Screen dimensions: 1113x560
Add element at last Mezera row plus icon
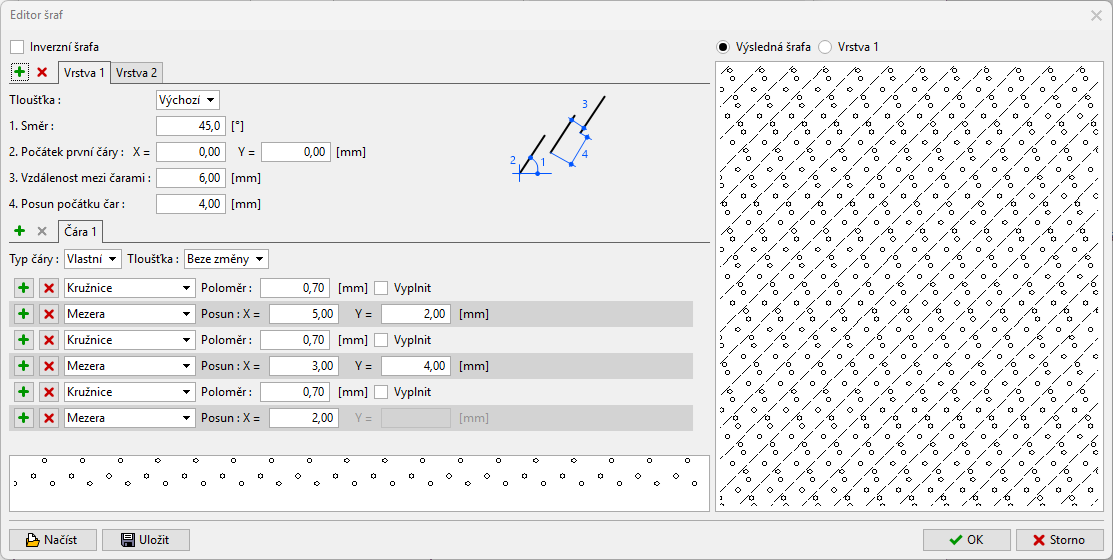[x=24, y=418]
